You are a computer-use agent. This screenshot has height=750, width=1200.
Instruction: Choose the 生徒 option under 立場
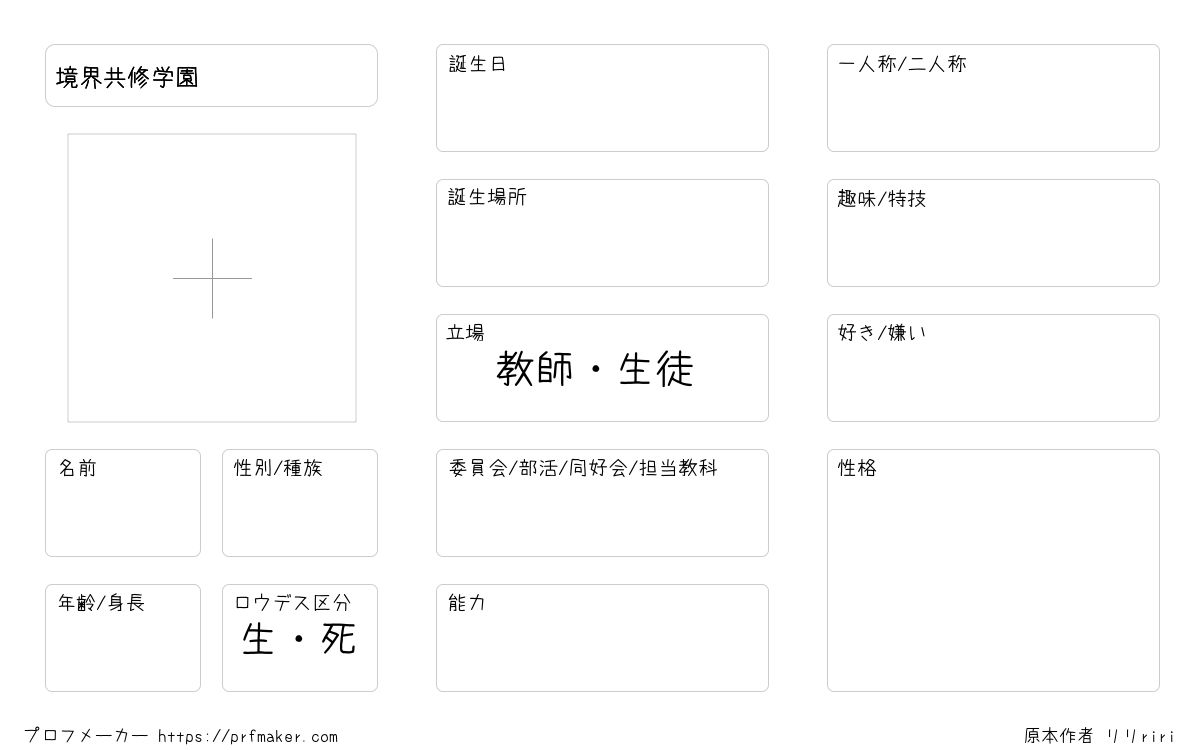(656, 370)
